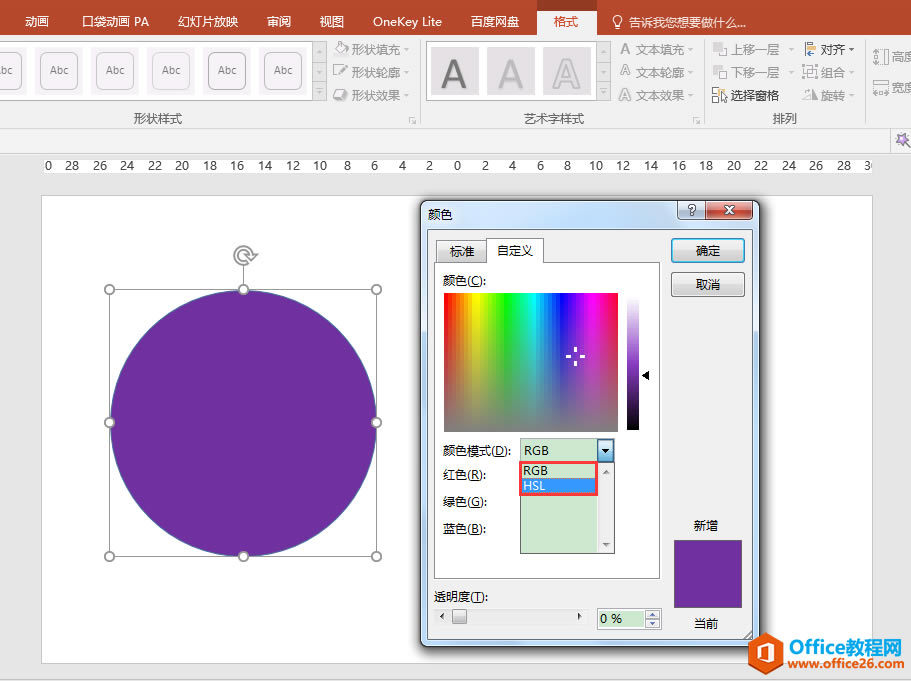Open dropdown arrow next to 下移一层
The width and height of the screenshot is (911, 681).
click(791, 73)
